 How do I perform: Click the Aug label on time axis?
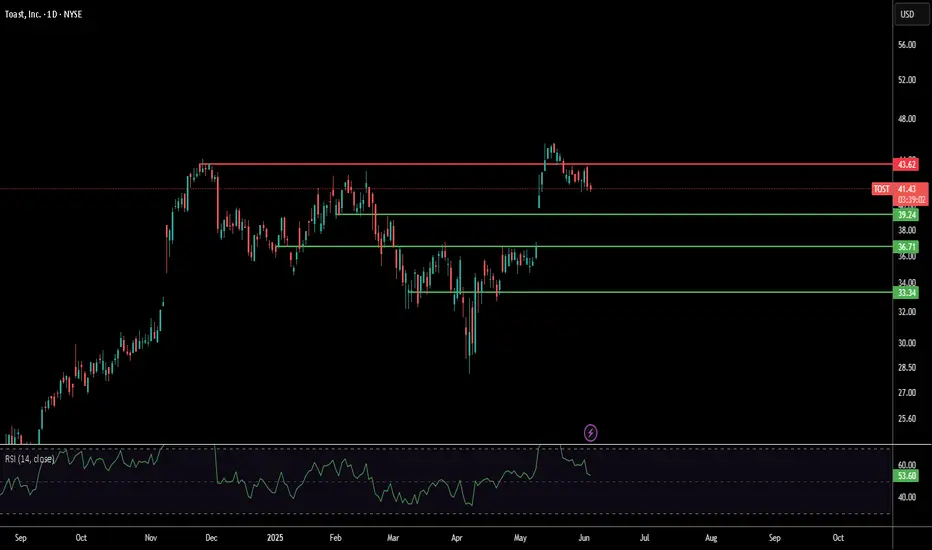click(x=711, y=538)
